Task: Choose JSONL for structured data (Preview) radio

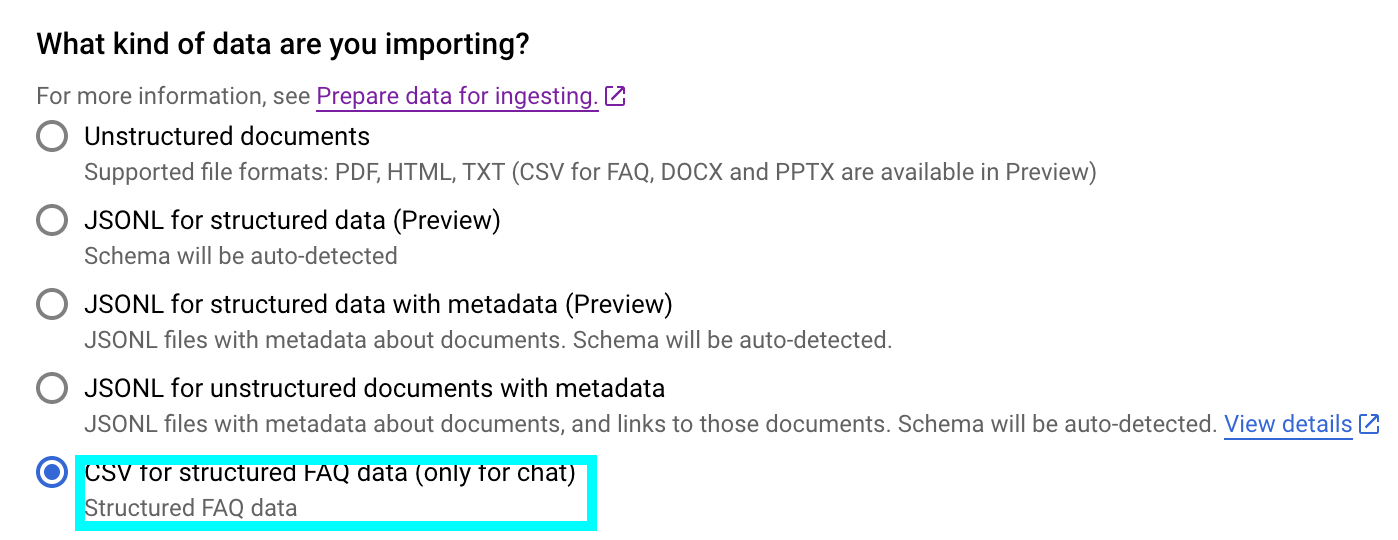Action: coord(52,220)
